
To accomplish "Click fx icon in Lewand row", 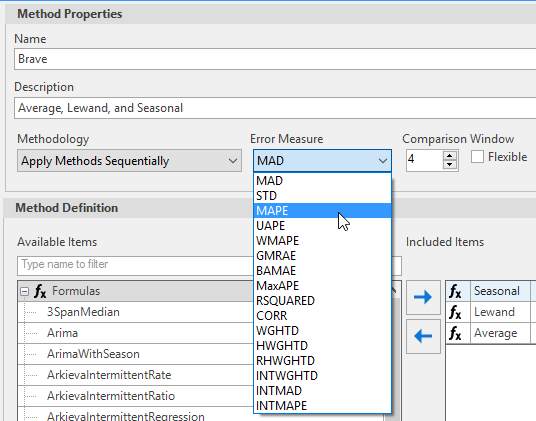I will point(455,312).
